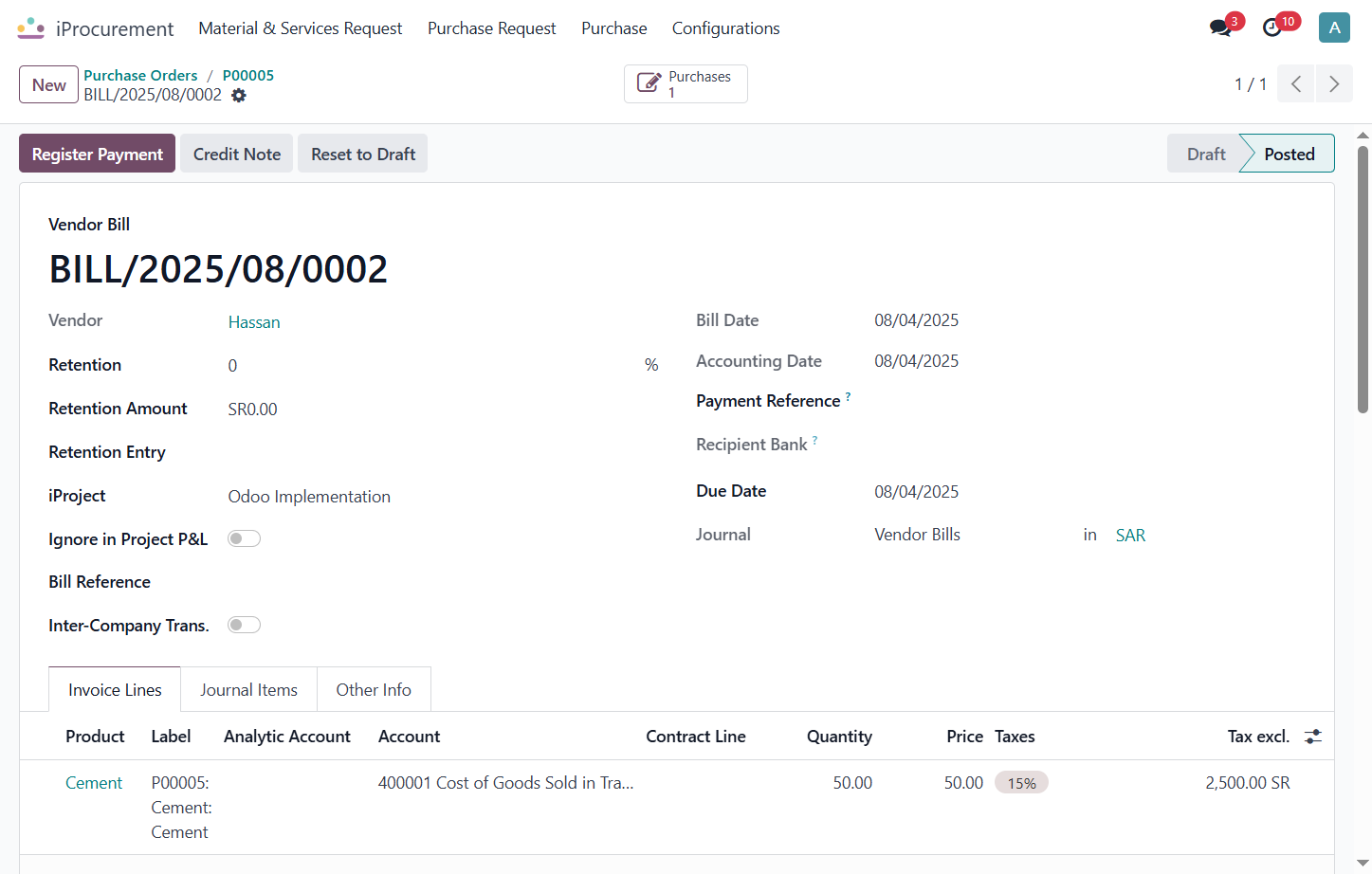Select the Invoice Lines tab
This screenshot has height=874, width=1372.
tap(115, 690)
